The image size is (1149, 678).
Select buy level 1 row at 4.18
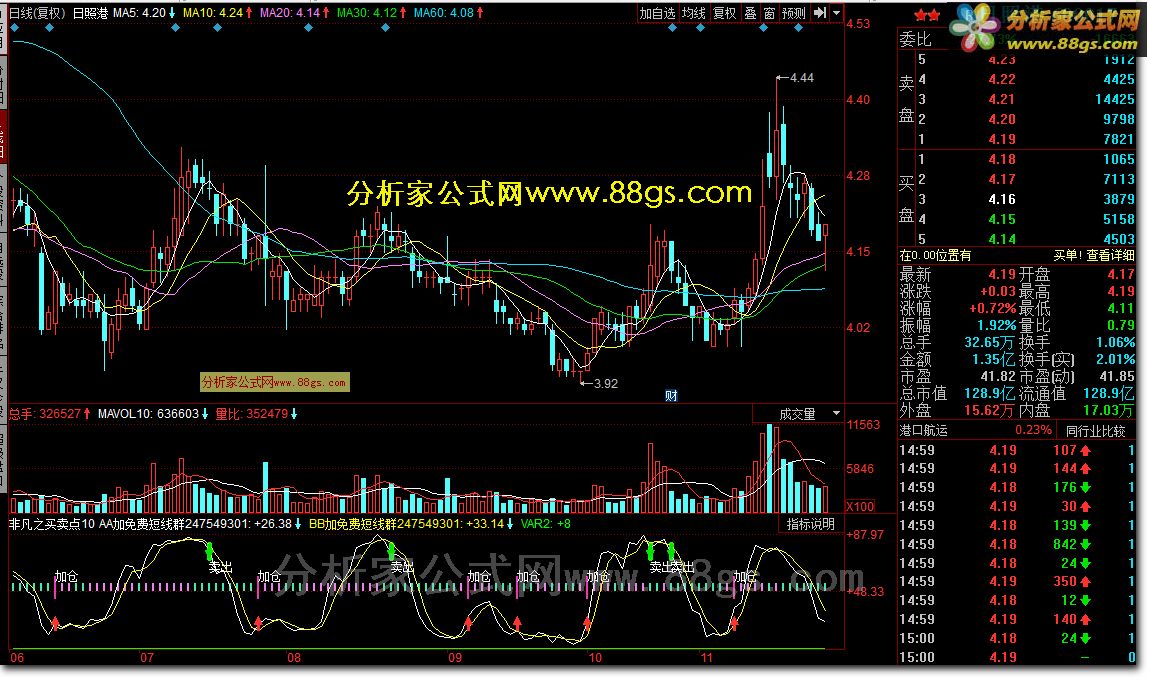[1026, 159]
